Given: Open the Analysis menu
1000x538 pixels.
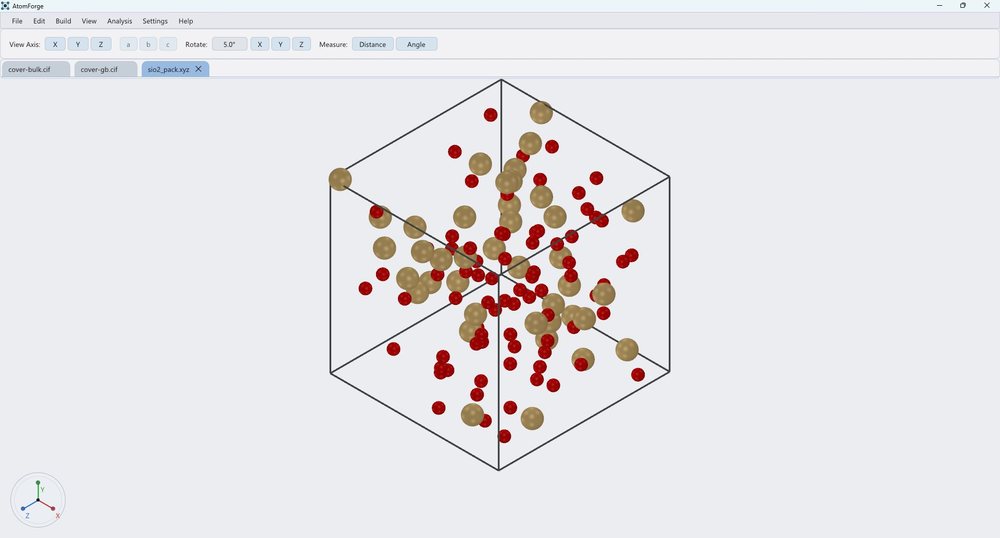Looking at the screenshot, I should 119,21.
